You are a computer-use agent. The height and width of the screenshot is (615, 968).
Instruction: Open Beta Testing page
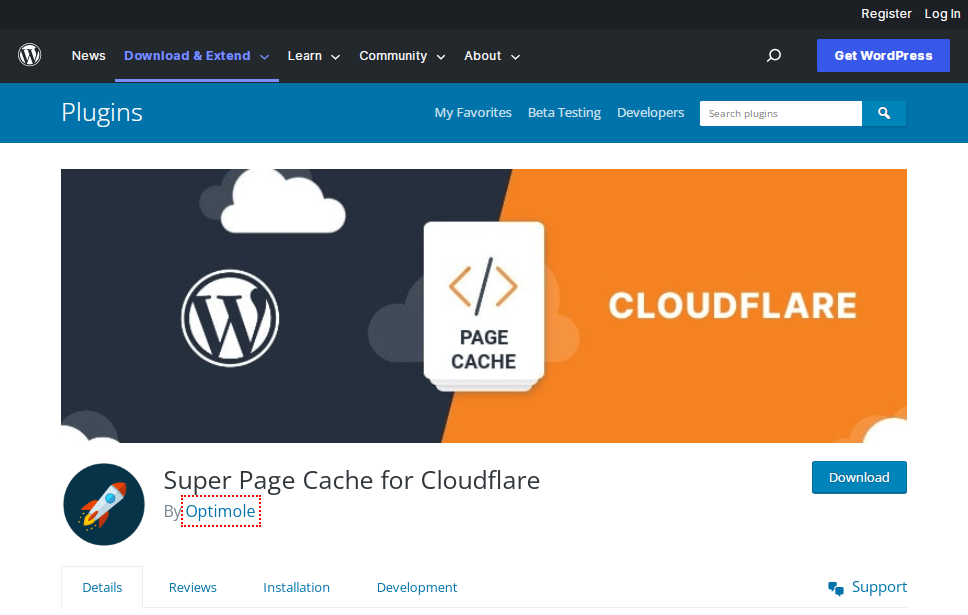tap(564, 113)
